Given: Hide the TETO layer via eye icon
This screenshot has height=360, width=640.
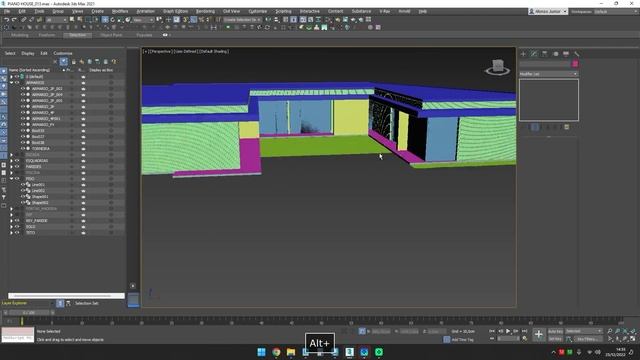Looking at the screenshot, I should [x=17, y=233].
